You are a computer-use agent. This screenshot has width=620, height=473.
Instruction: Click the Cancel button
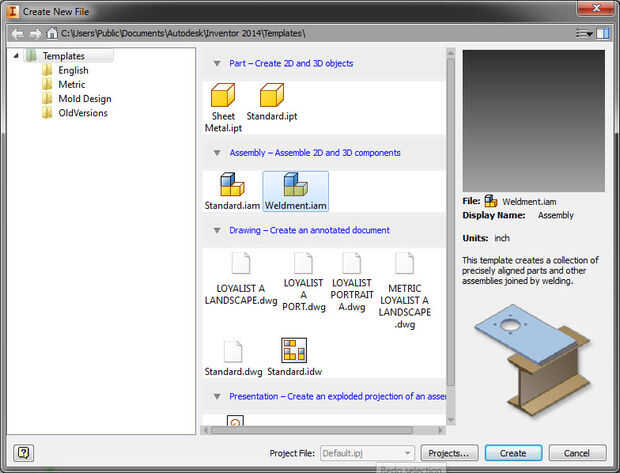coord(577,453)
